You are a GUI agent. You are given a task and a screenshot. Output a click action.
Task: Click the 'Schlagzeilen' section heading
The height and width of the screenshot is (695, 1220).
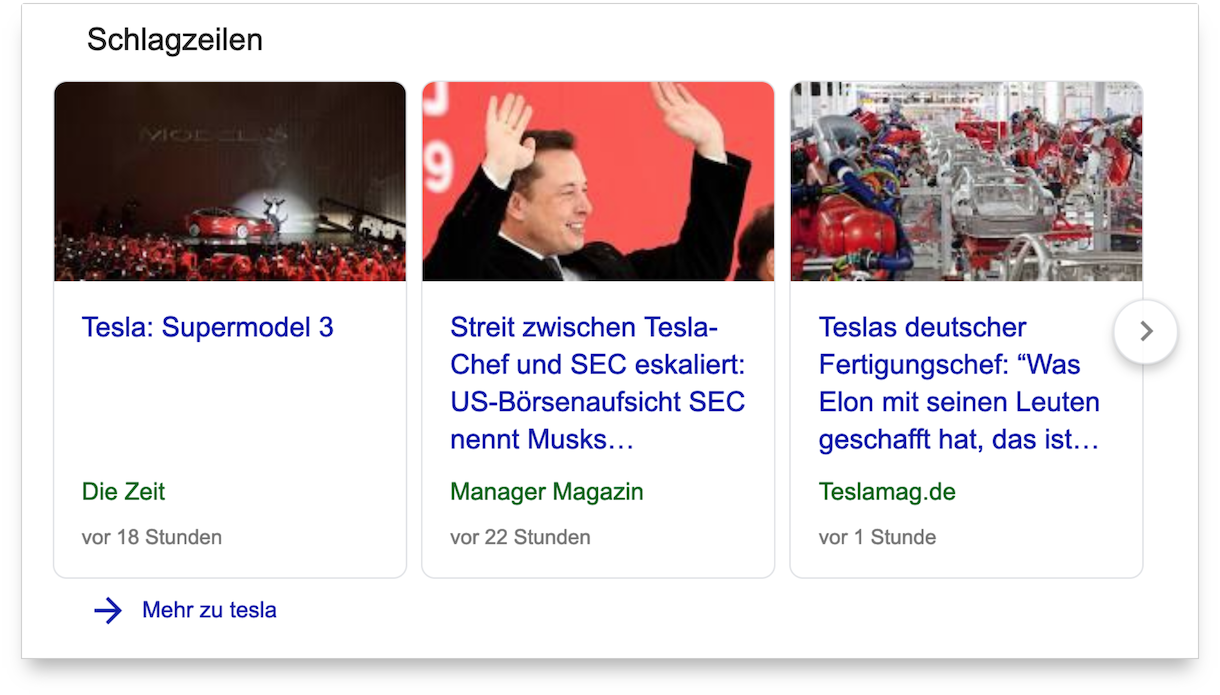pyautogui.click(x=175, y=40)
